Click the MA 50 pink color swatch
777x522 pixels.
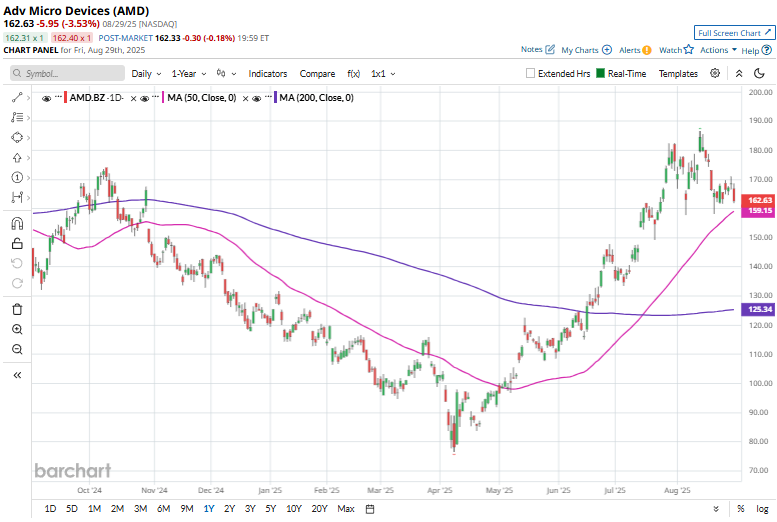[x=163, y=98]
